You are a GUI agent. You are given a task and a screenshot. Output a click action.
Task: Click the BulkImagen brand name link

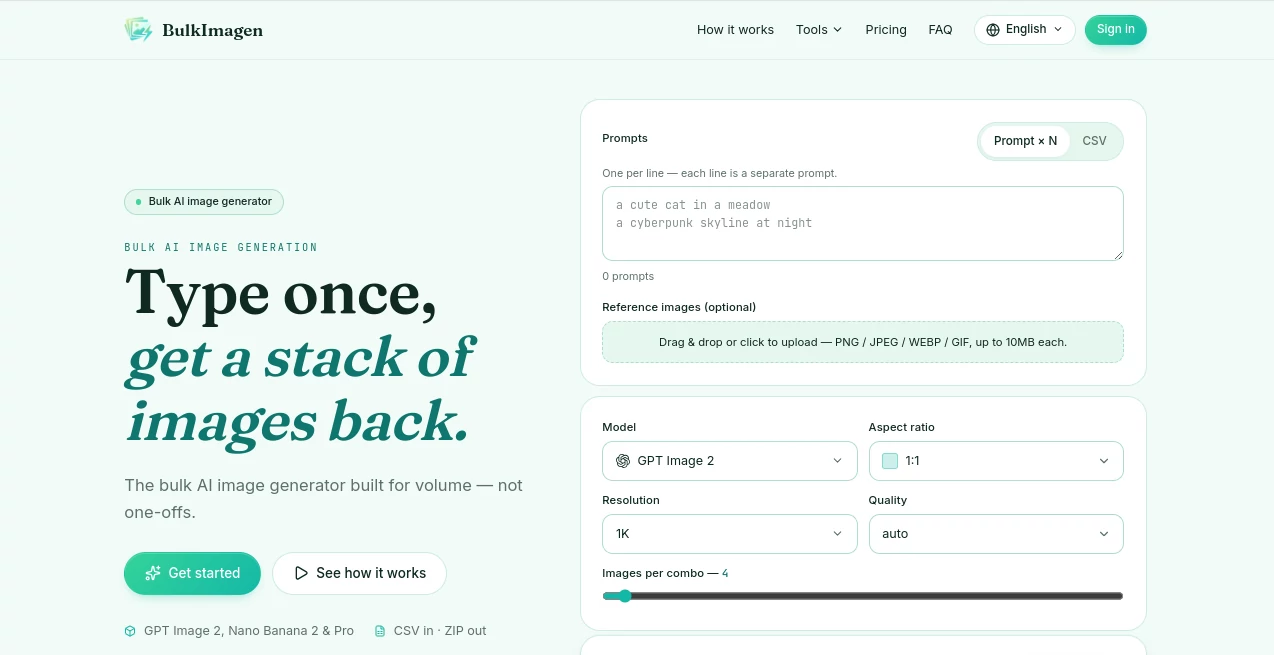pos(213,30)
